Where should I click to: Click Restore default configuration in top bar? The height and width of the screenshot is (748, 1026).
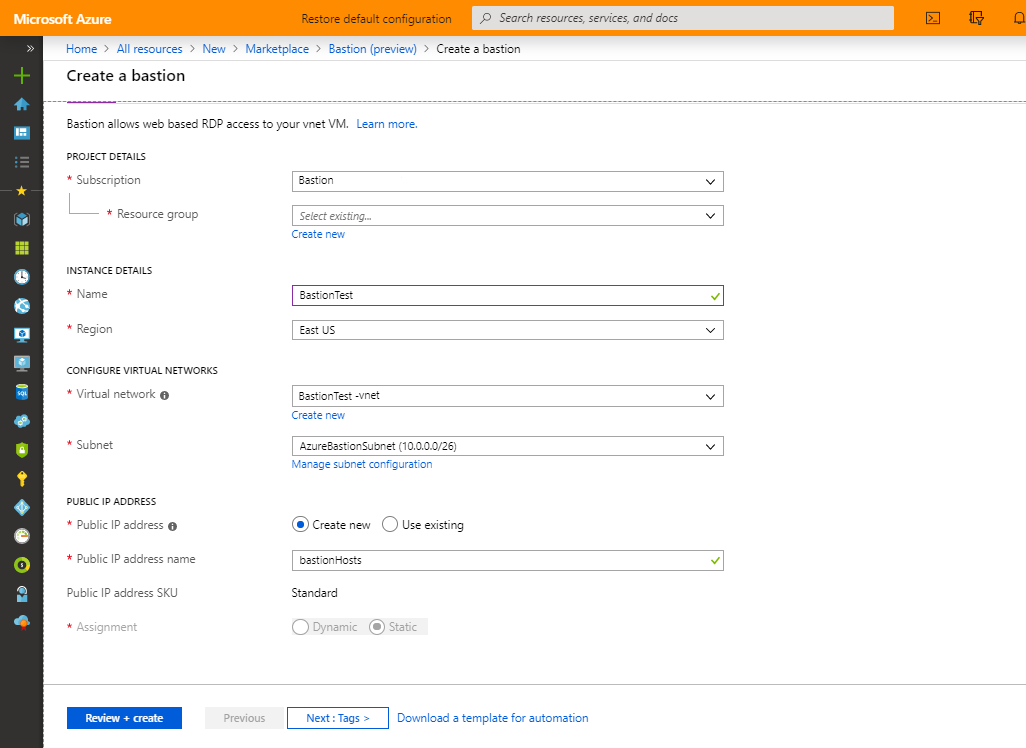[x=376, y=19]
